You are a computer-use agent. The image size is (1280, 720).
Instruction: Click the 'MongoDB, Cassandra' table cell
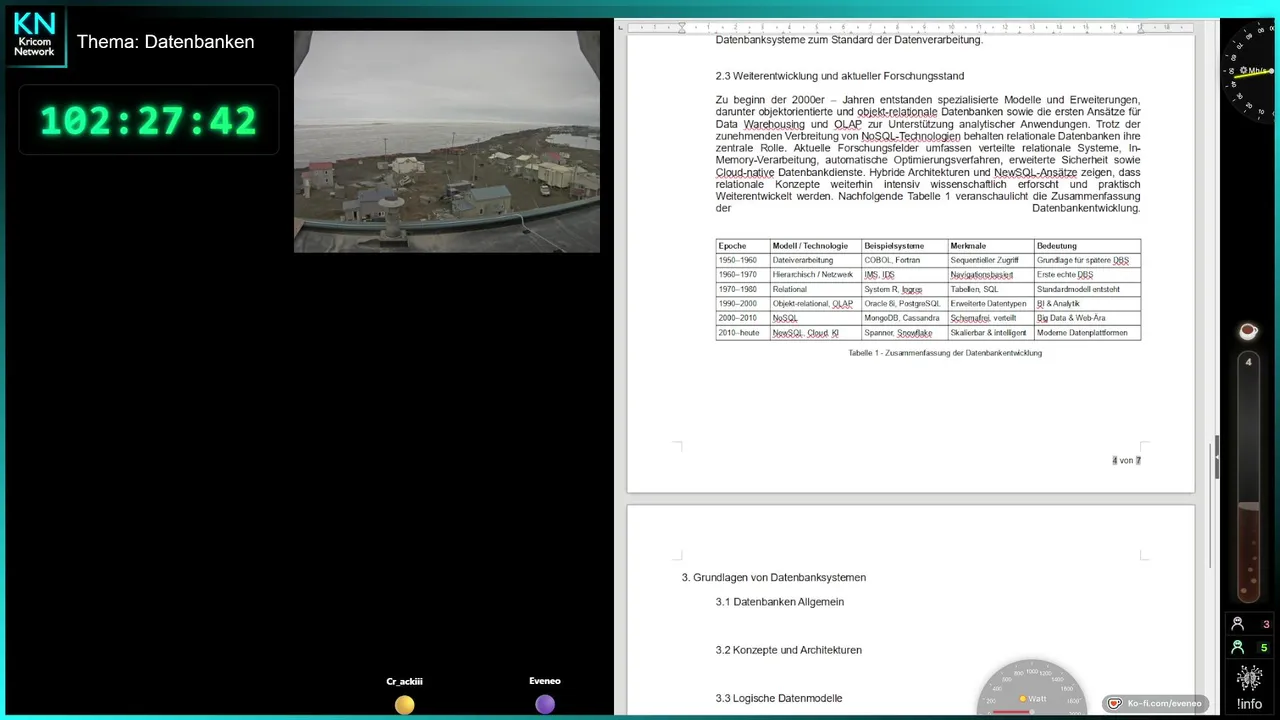pos(905,318)
